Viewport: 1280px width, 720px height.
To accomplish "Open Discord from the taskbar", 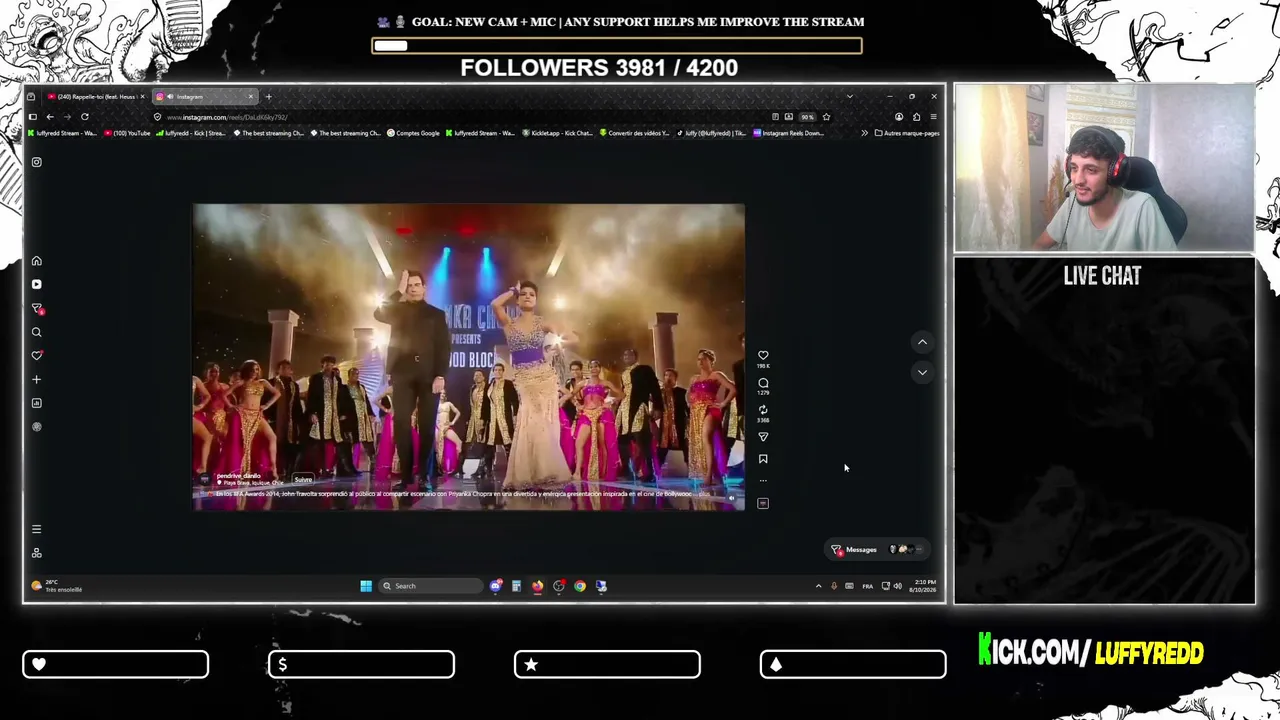I will click(x=495, y=586).
